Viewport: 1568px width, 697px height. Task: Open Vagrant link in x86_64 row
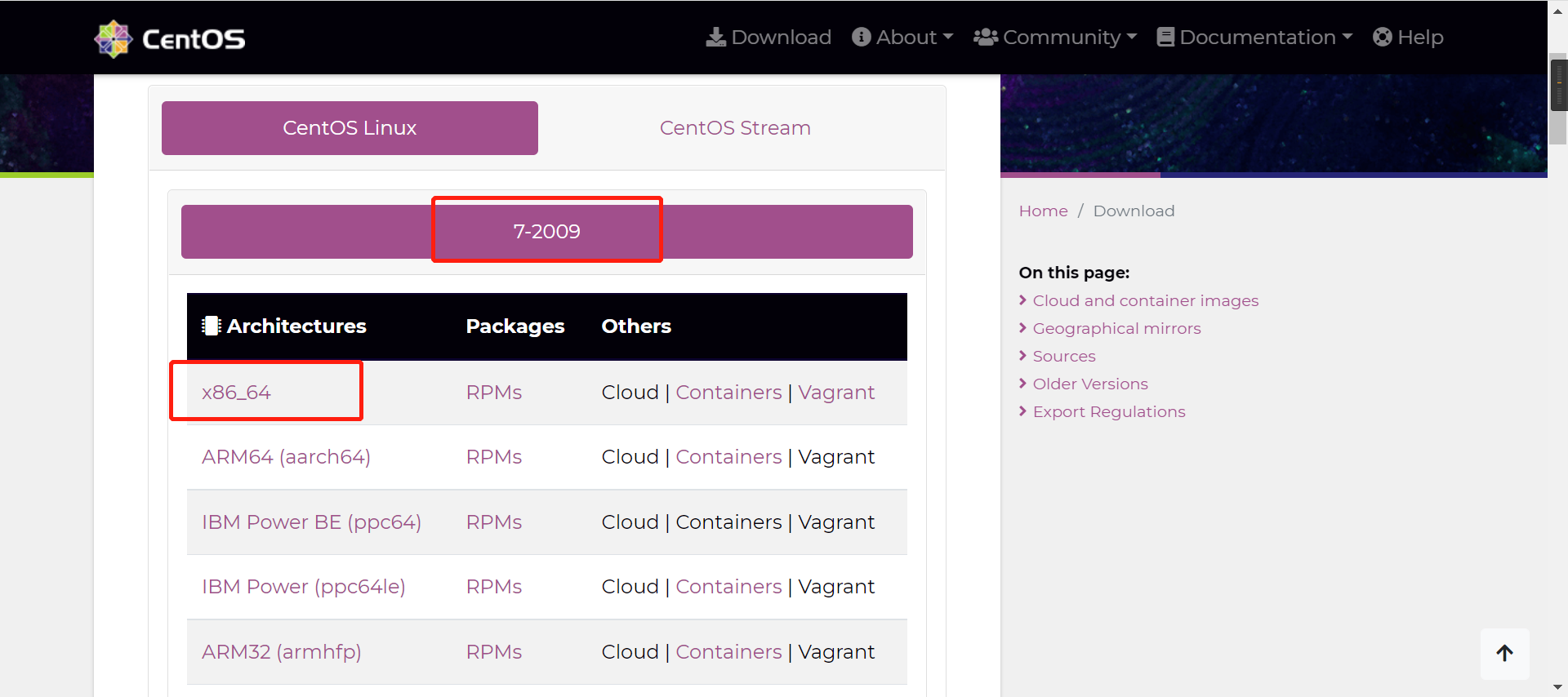tap(836, 393)
